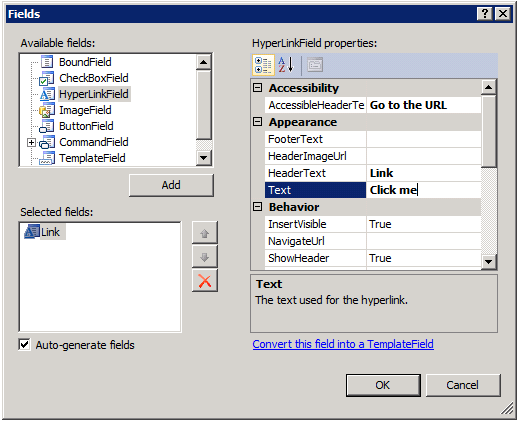The height and width of the screenshot is (423, 518).
Task: Select the NavigateUrl property name
Action: (315, 241)
